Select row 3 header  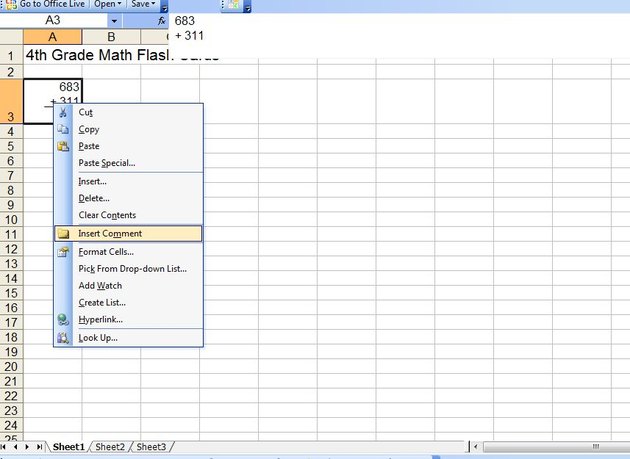coord(11,101)
